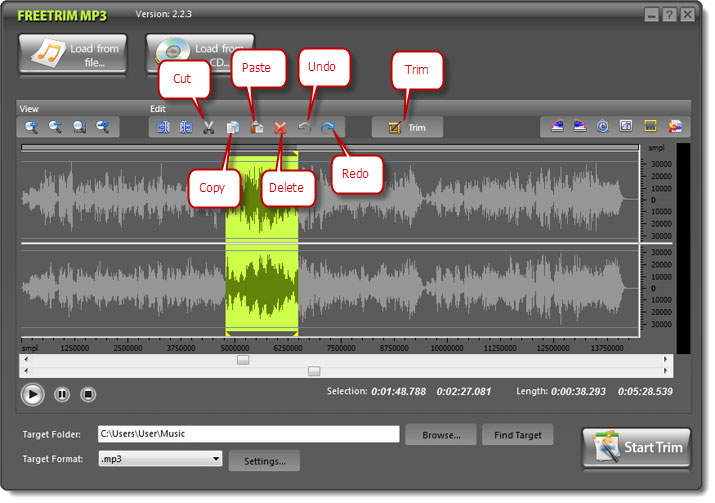Load audio from file
715x503 pixels.
[73, 54]
